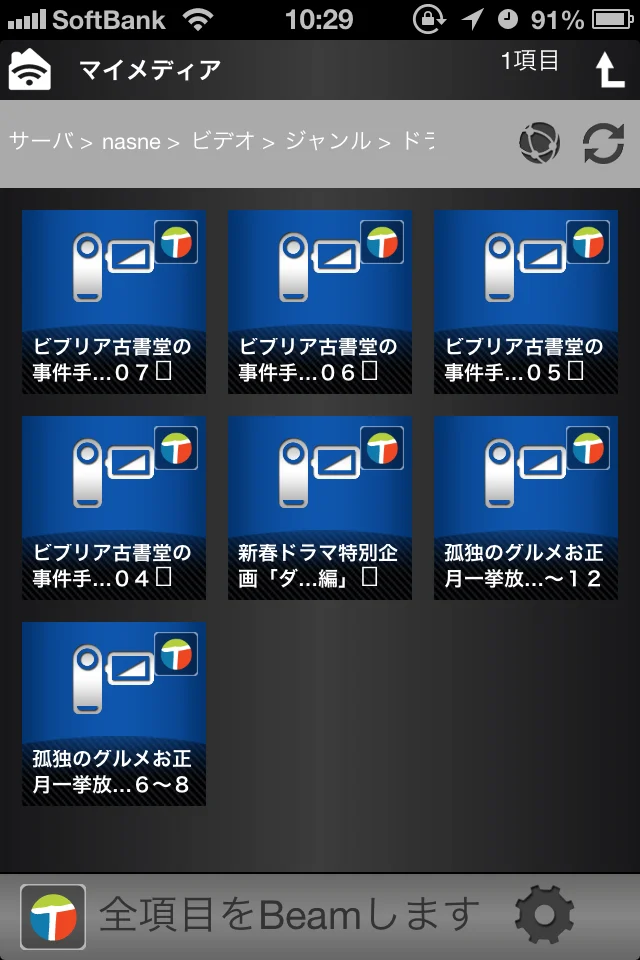Tap the 1項目 item count
The width and height of the screenshot is (640, 960).
[530, 61]
